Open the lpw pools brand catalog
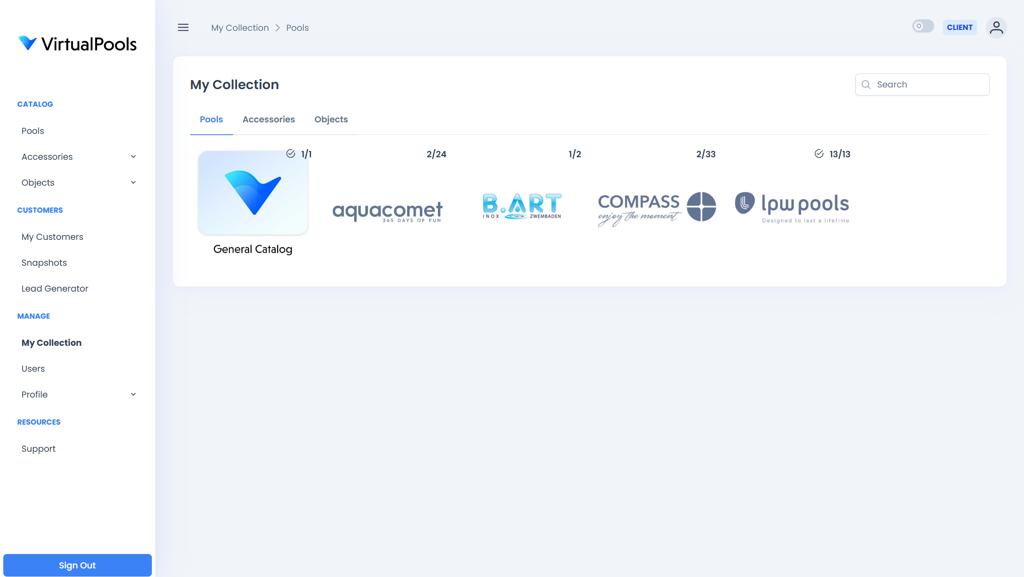The height and width of the screenshot is (577, 1024). (792, 208)
